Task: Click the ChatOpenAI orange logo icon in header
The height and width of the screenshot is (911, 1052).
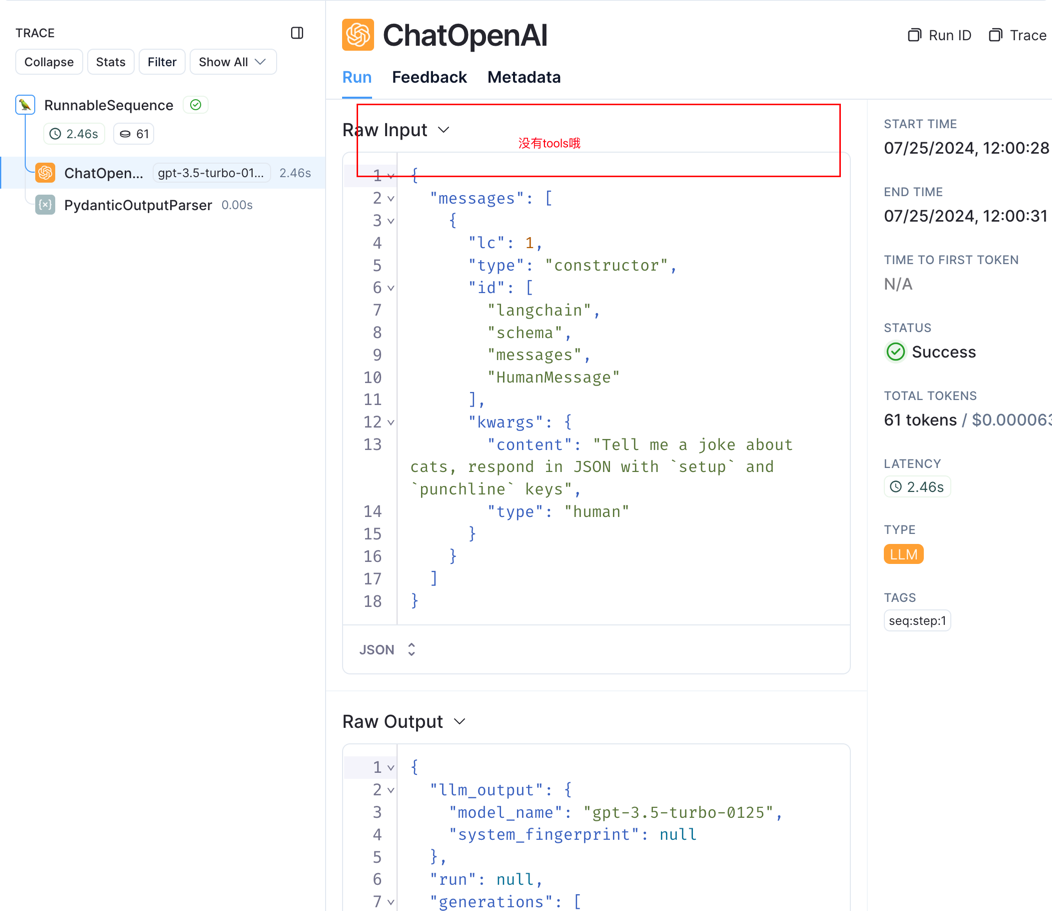Action: 358,35
